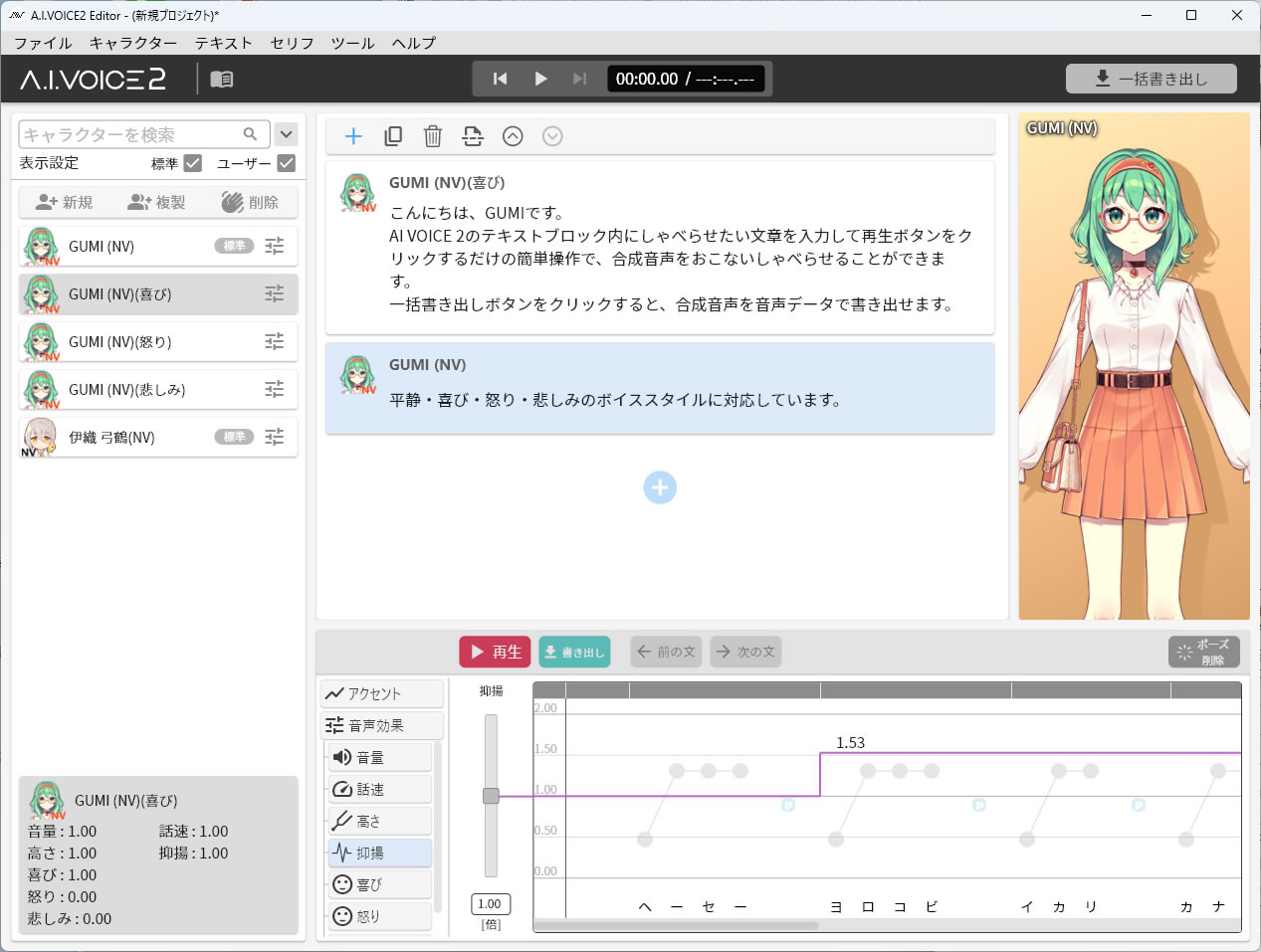Click the round plus to append block
Image resolution: width=1261 pixels, height=952 pixels.
660,487
